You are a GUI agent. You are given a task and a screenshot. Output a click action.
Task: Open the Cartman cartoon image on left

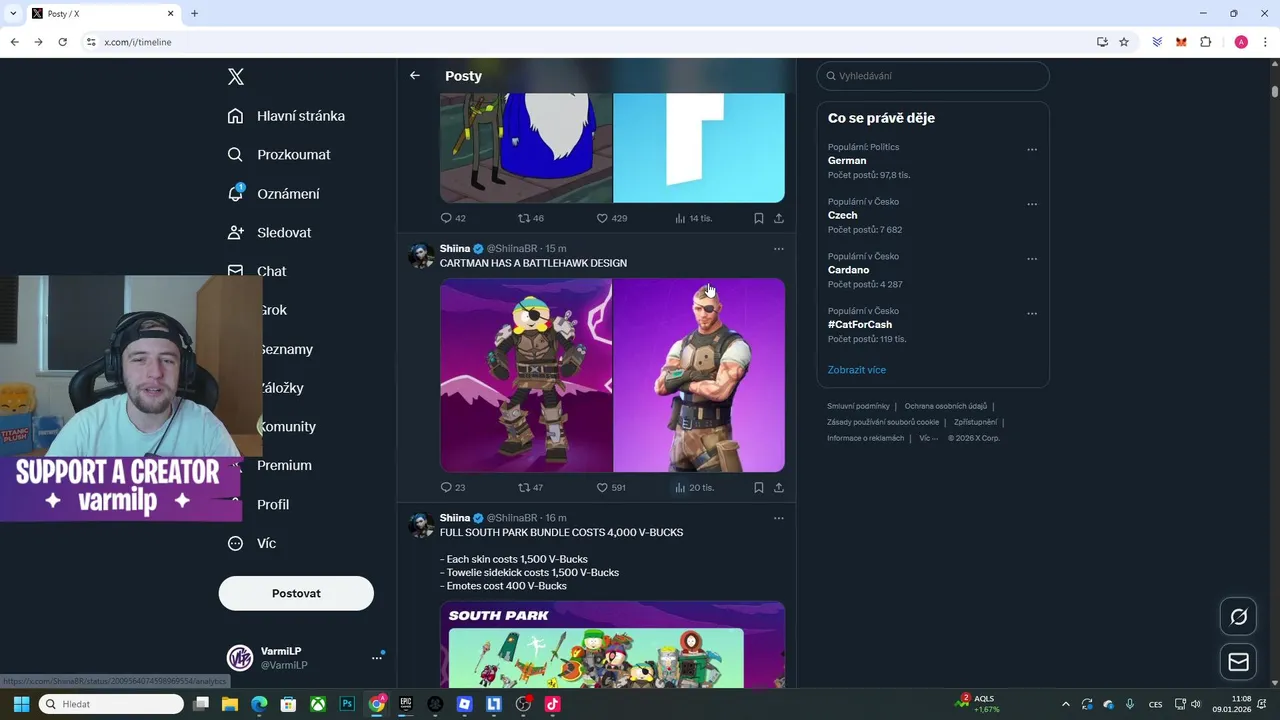click(x=526, y=375)
